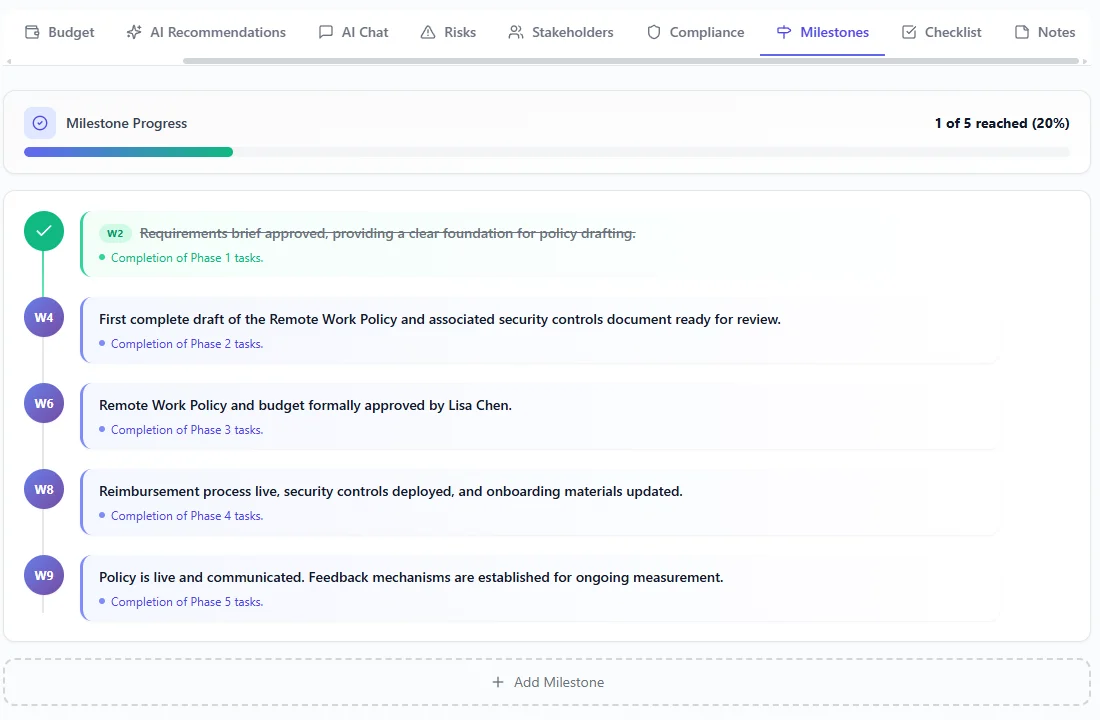This screenshot has width=1100, height=720.
Task: Uncheck the completed green W2 milestone checkmark
Action: pyautogui.click(x=44, y=231)
